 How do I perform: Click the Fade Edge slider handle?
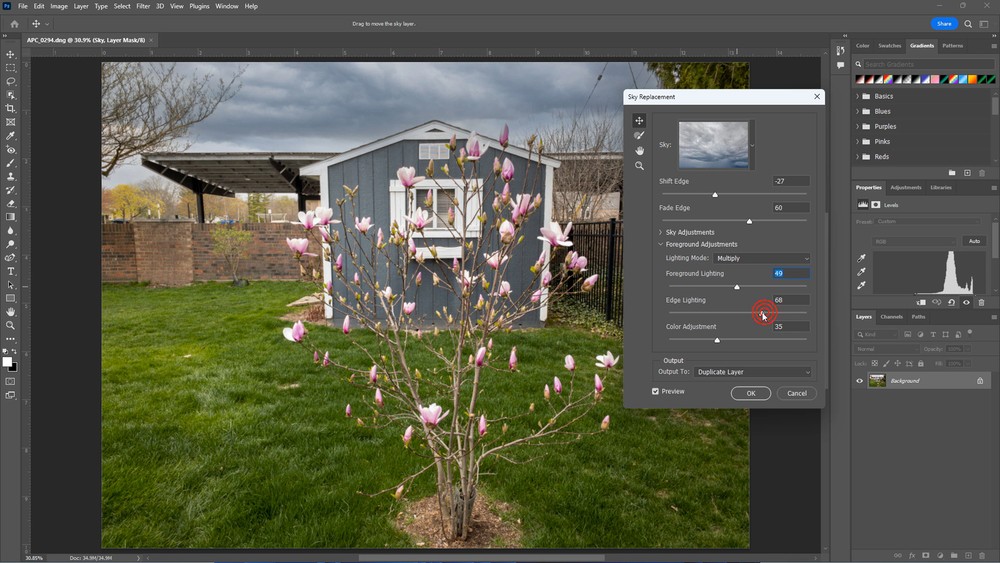[749, 221]
